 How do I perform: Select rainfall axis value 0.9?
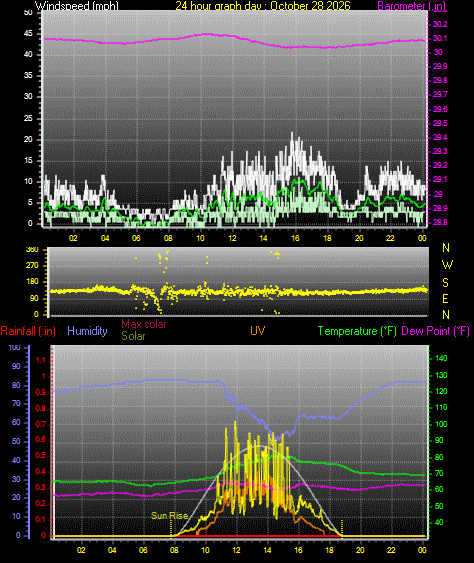[x=41, y=392]
